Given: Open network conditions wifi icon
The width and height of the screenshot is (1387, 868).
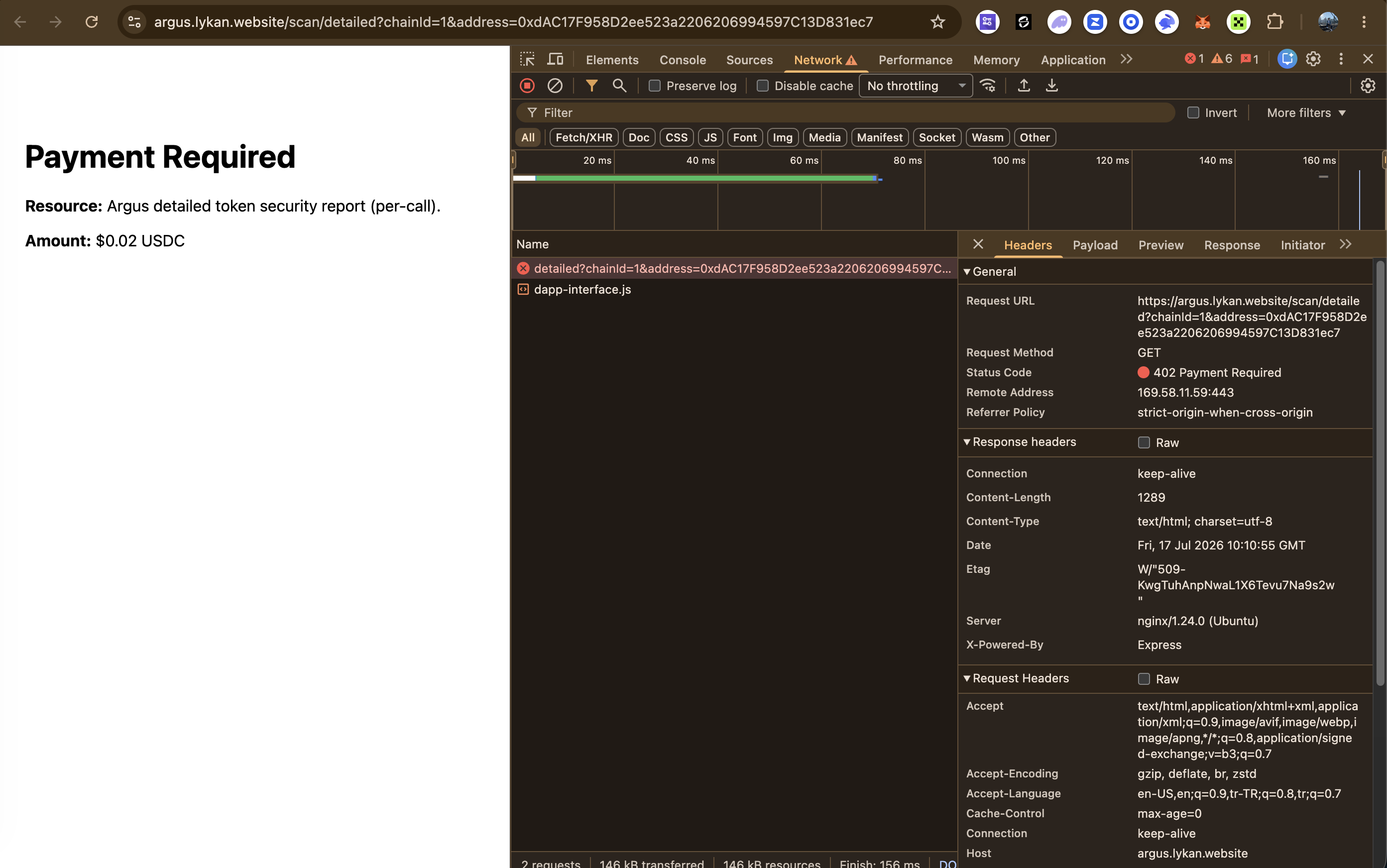Looking at the screenshot, I should pos(987,86).
